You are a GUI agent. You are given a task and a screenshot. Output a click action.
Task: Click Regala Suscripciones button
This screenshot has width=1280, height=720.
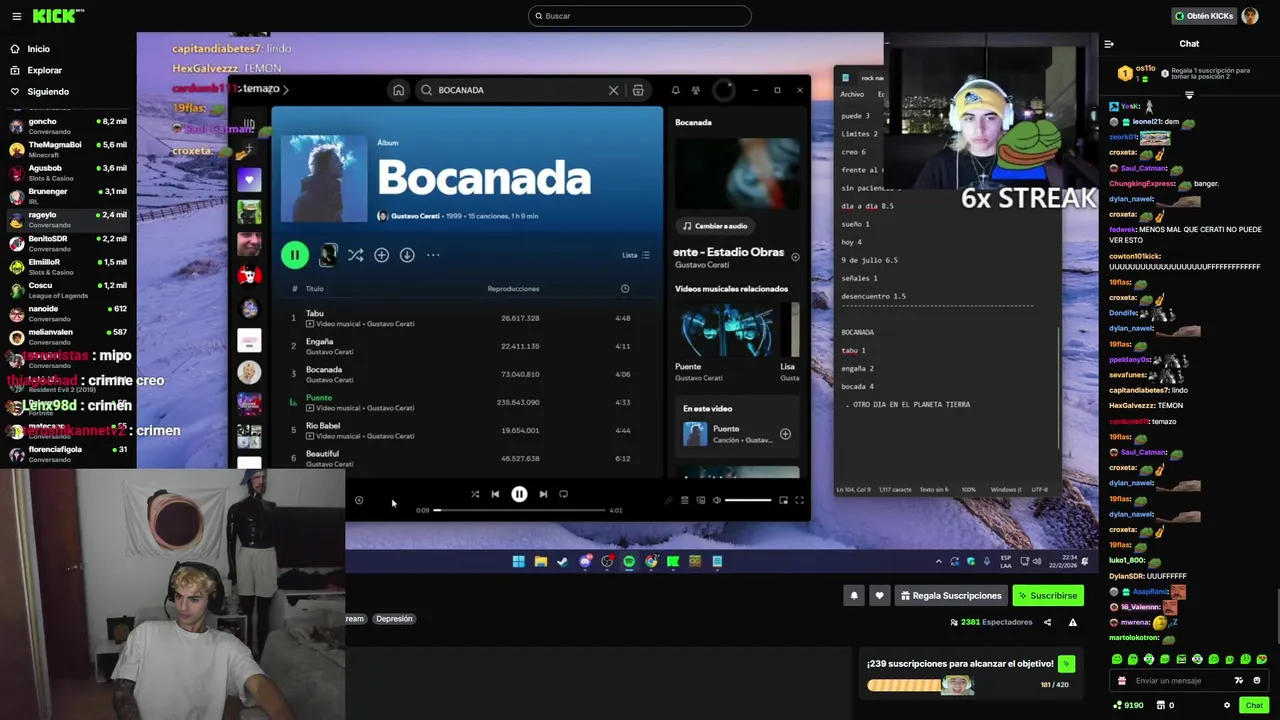click(951, 596)
